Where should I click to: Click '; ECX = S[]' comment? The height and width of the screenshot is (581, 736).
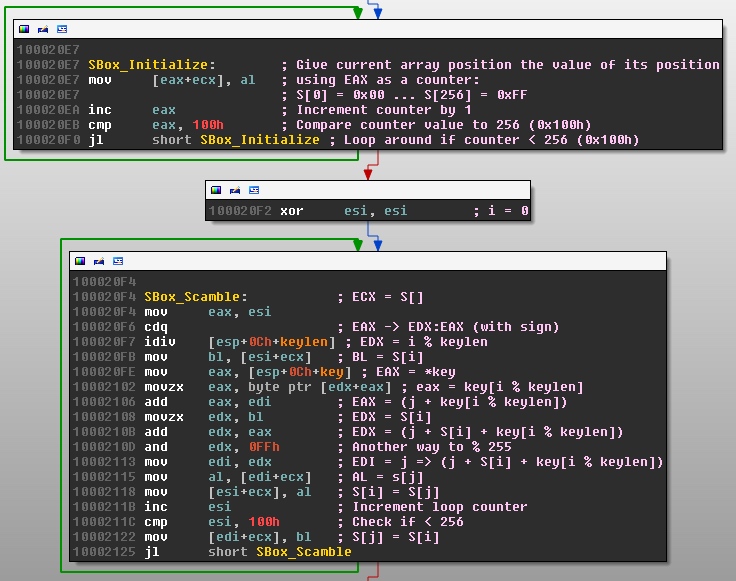coord(380,297)
